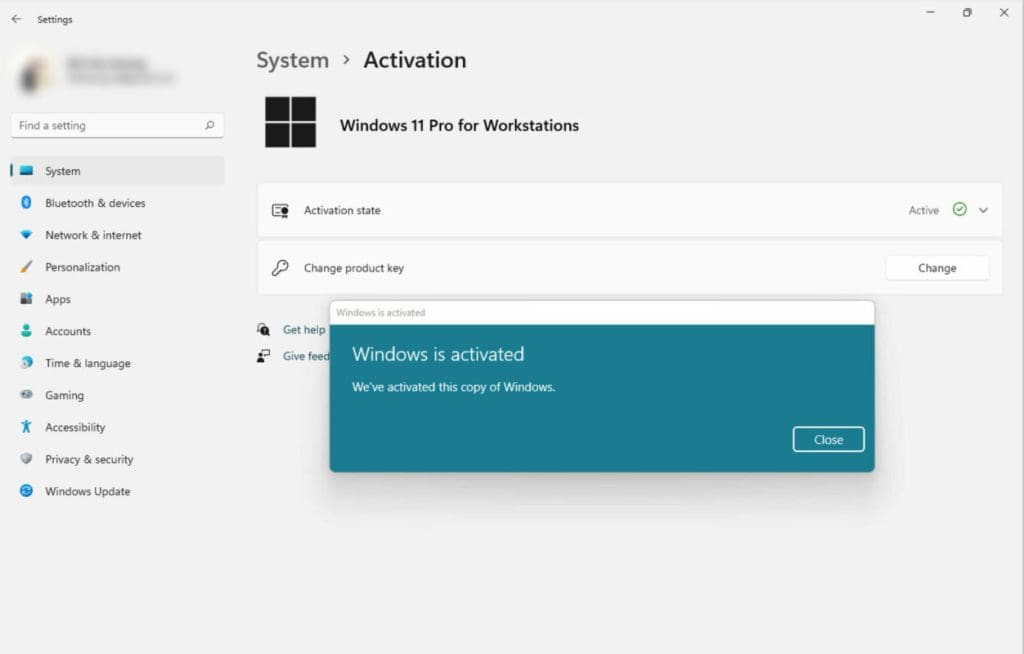
Task: Click the Activation state row label
Action: click(x=342, y=210)
